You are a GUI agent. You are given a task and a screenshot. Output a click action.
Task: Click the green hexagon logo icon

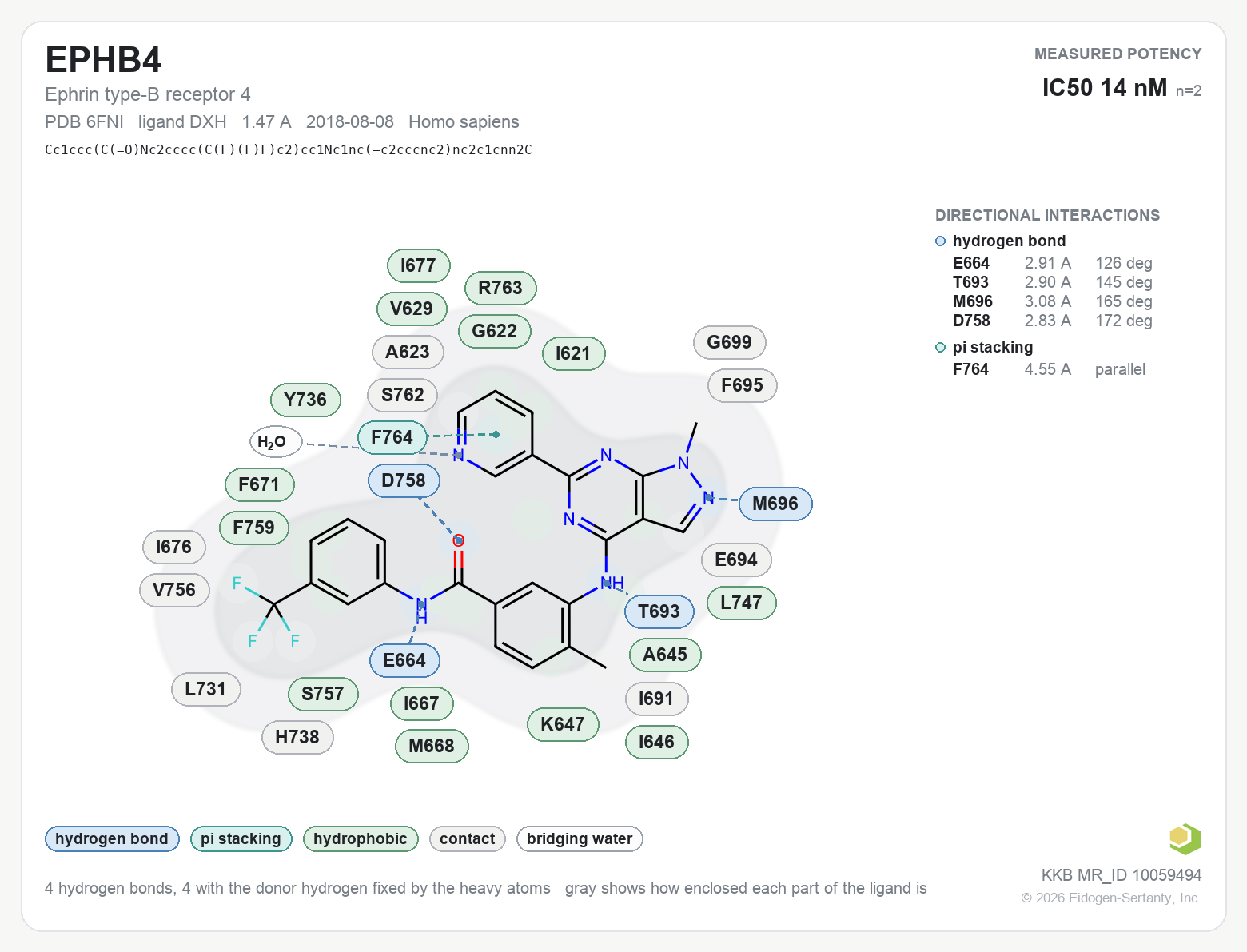coord(1185,838)
